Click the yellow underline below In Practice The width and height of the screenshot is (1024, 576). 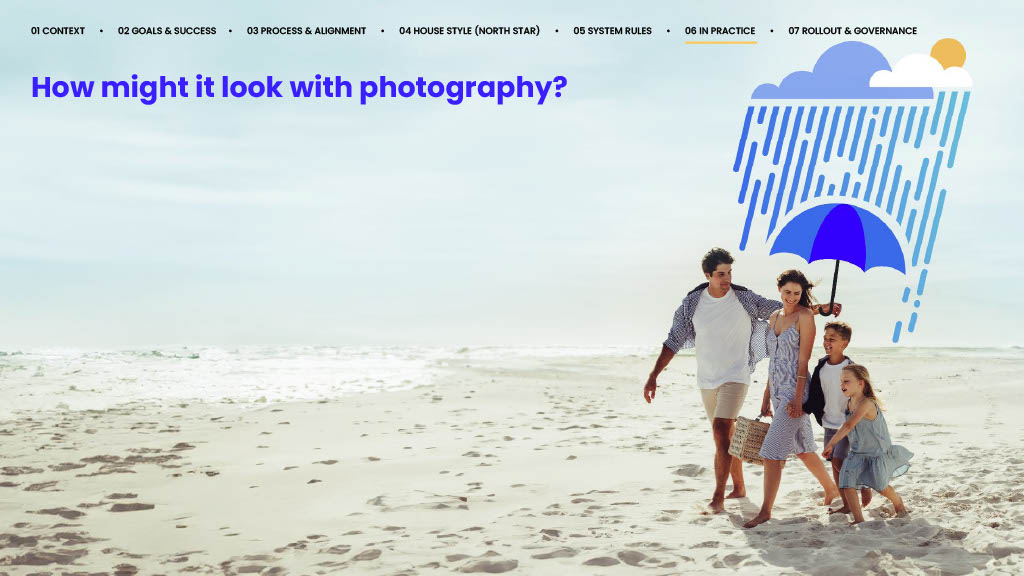[720, 42]
